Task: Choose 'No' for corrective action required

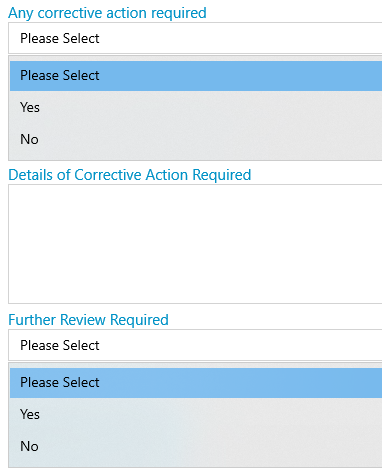Action: tap(196, 139)
